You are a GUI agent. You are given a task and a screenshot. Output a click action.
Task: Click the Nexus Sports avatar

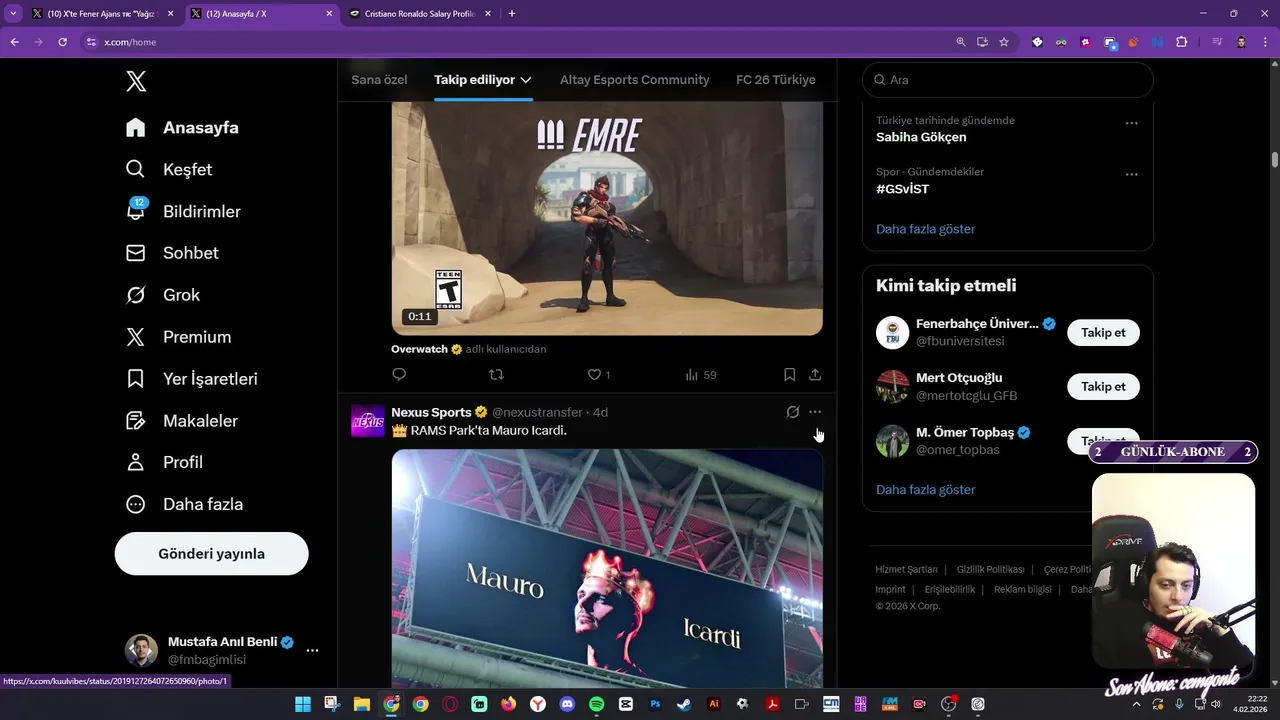368,421
